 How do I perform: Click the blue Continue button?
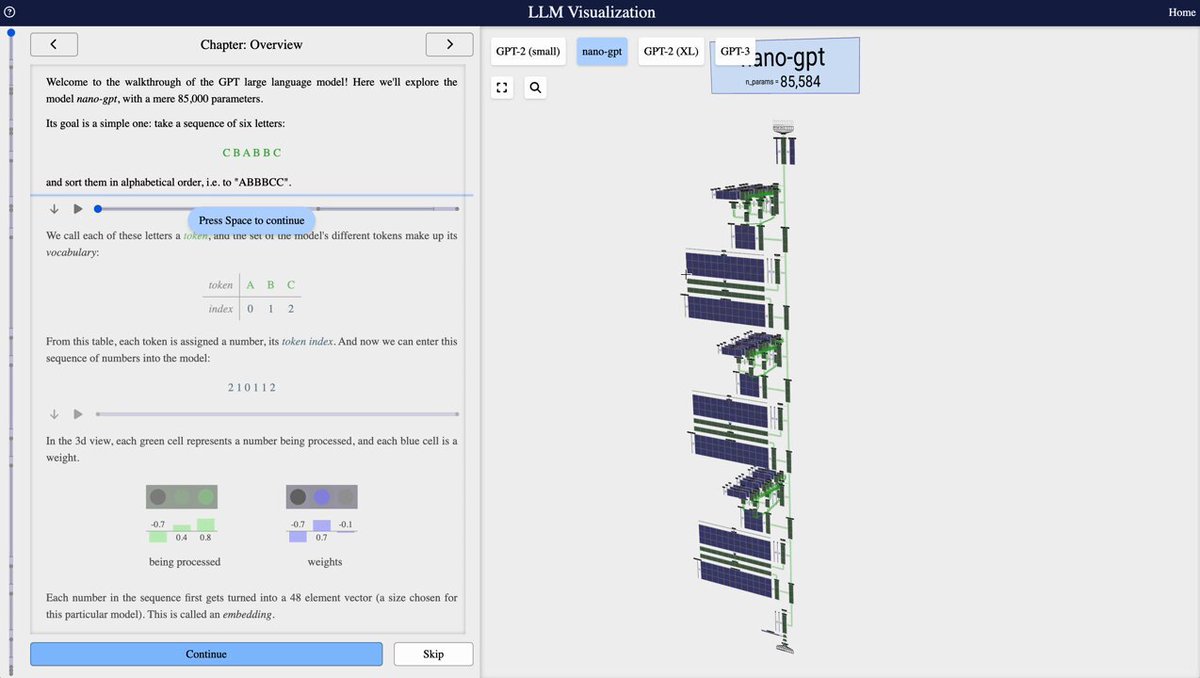[206, 654]
